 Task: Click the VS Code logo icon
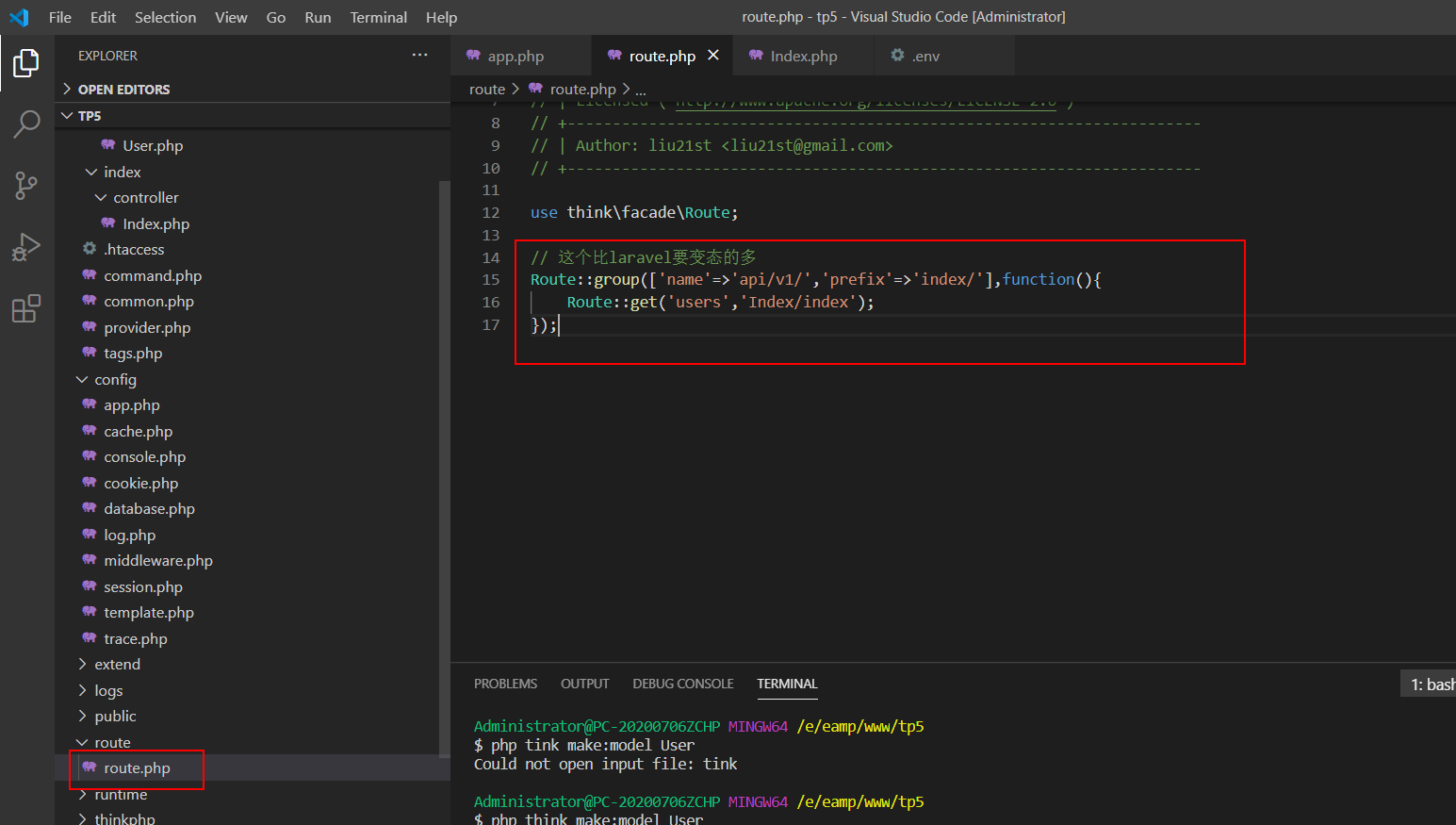click(19, 17)
